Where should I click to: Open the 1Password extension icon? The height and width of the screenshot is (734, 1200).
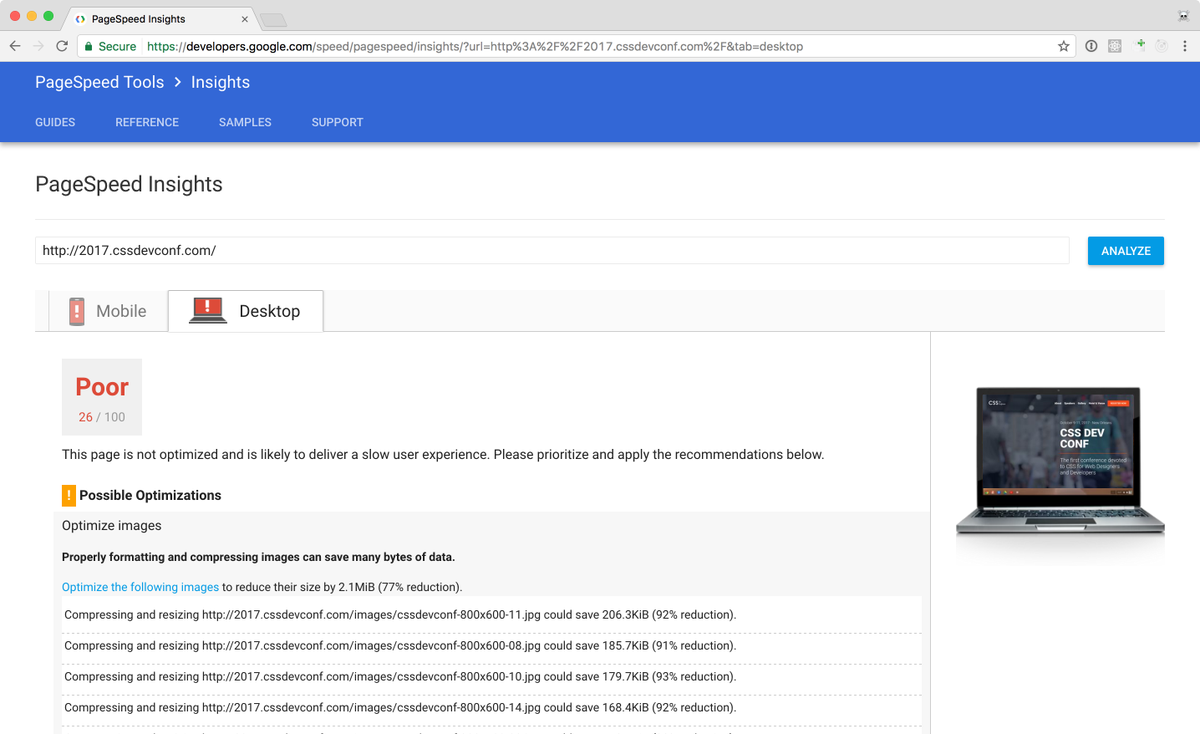click(1091, 46)
